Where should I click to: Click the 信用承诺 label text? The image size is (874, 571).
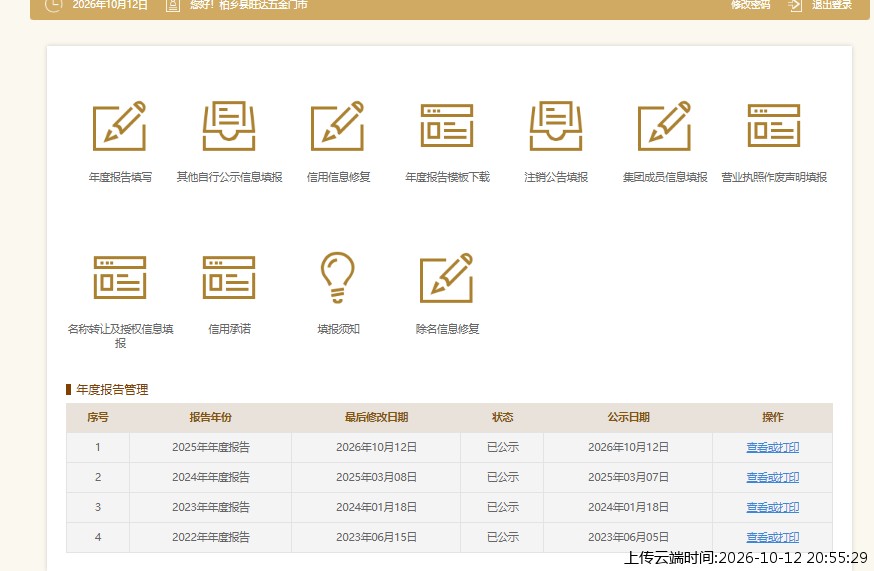coord(229,329)
